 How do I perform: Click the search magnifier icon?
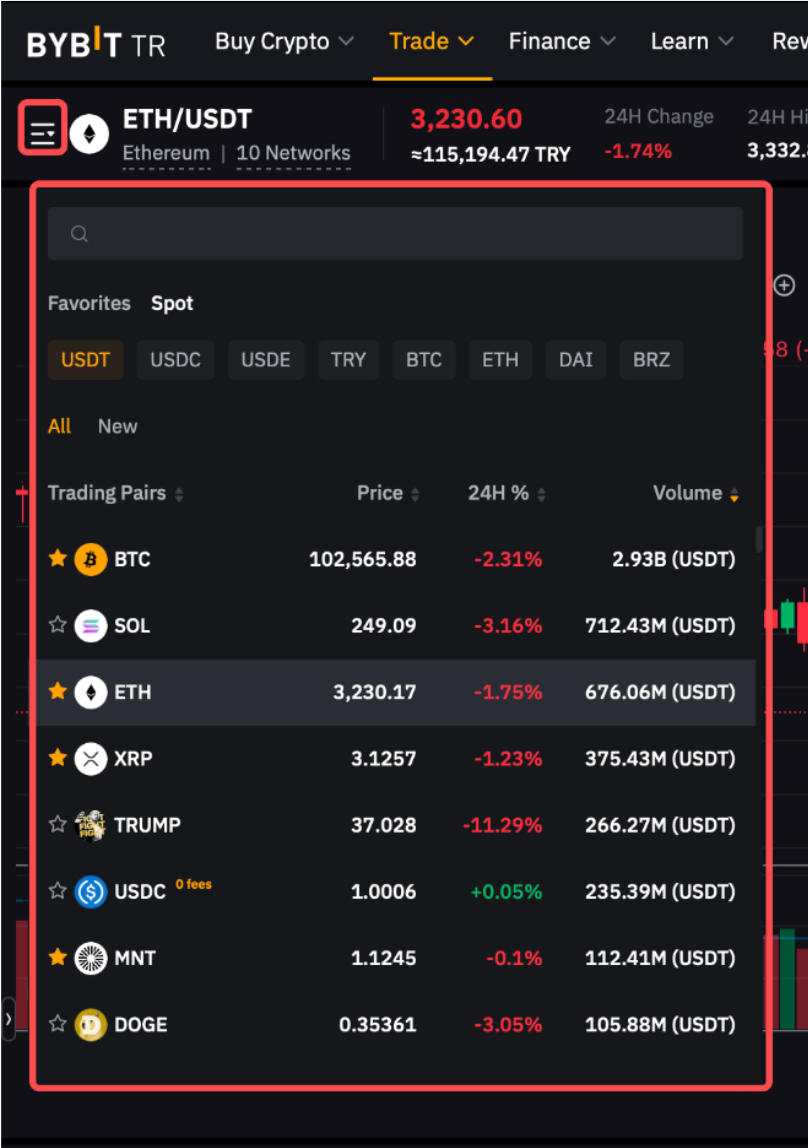(x=80, y=234)
